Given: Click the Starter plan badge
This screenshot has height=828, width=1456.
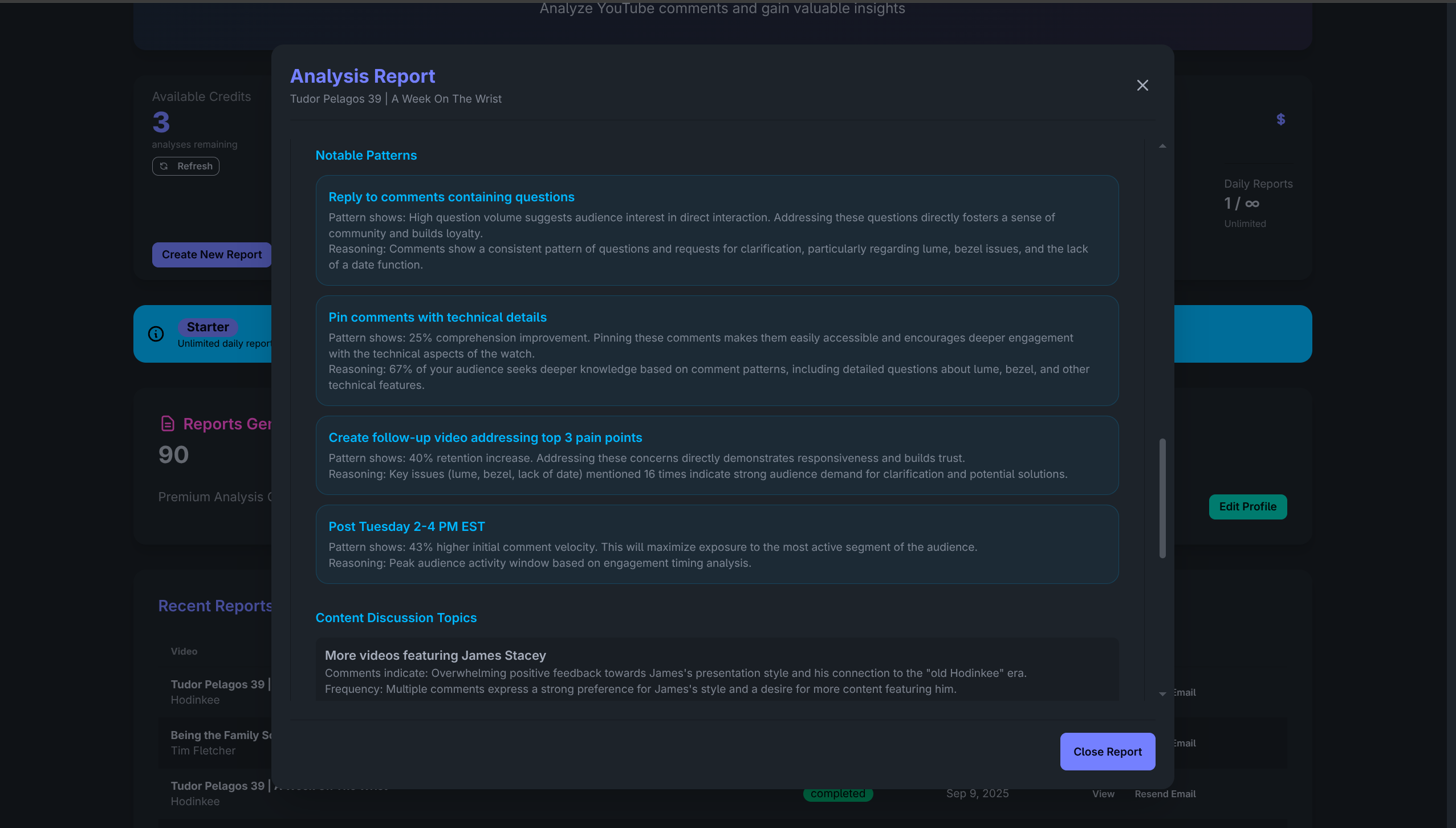Looking at the screenshot, I should 208,327.
